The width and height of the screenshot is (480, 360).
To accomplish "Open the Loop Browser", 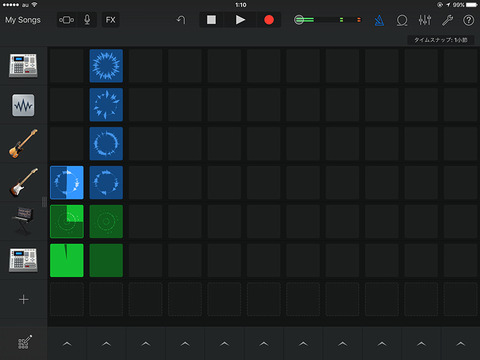I will pos(402,20).
